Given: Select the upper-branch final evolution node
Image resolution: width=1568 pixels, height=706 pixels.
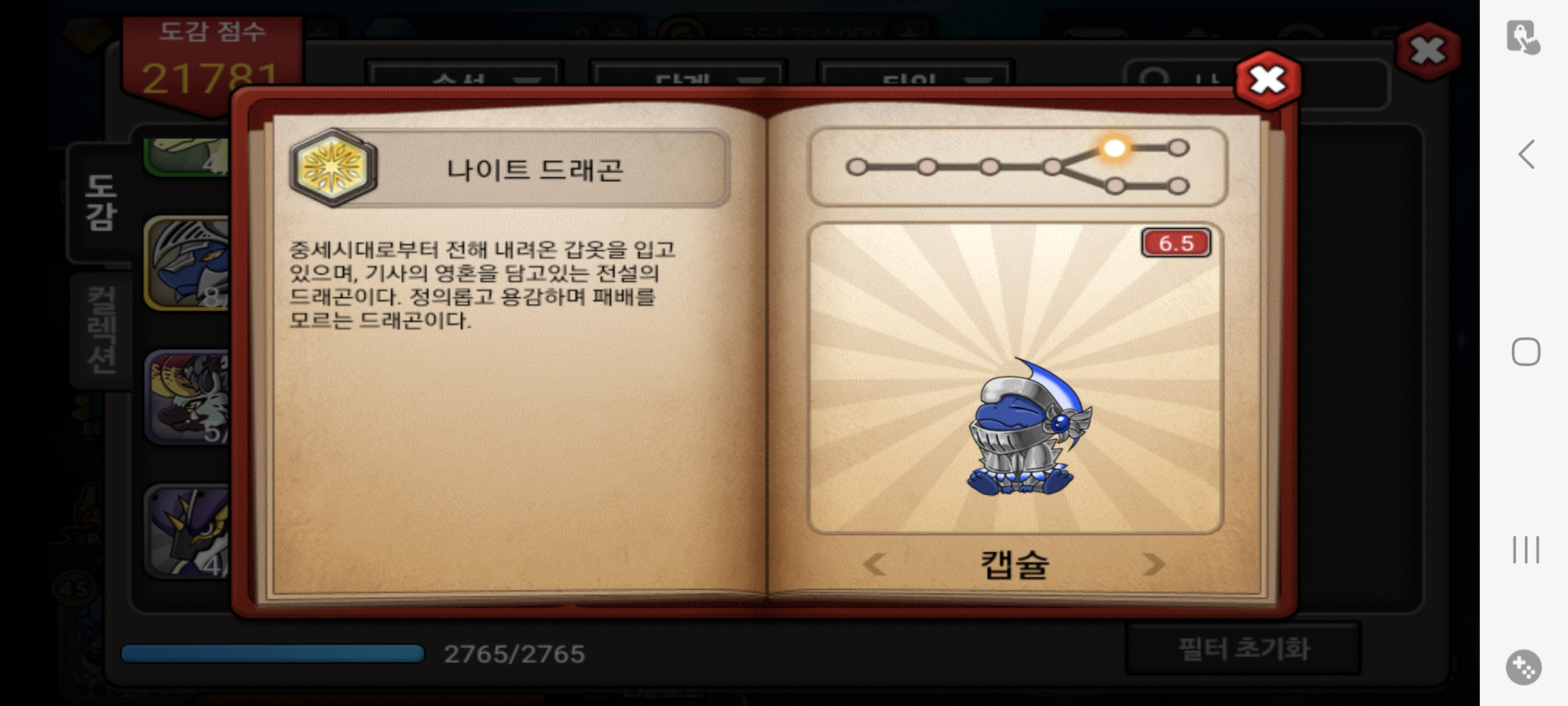Looking at the screenshot, I should [x=1178, y=148].
